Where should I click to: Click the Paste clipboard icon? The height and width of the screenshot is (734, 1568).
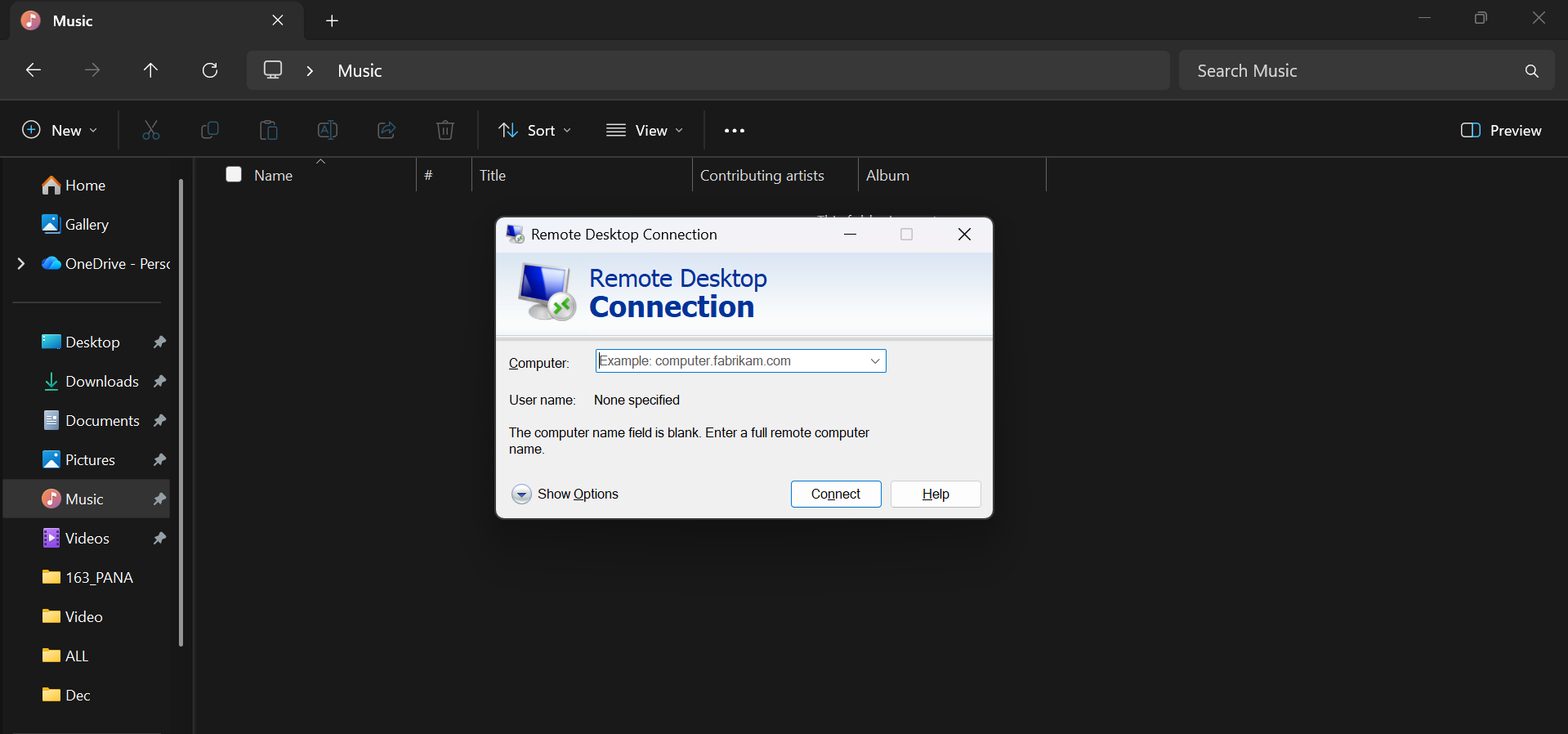click(269, 130)
